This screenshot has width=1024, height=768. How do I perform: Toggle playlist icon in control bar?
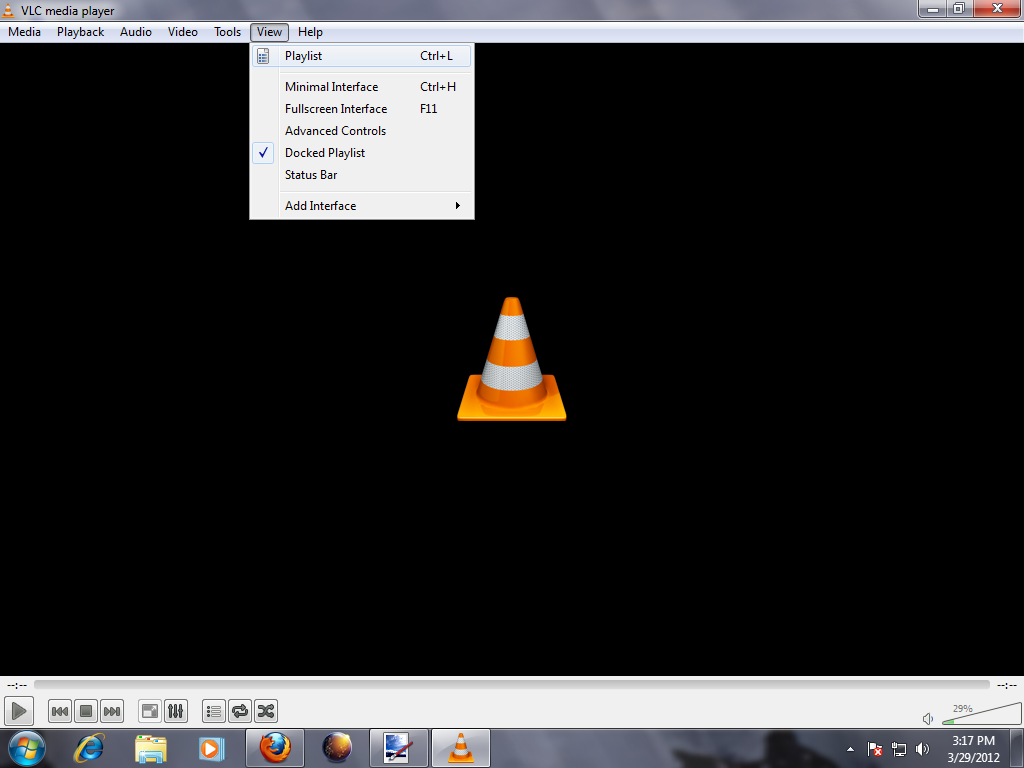(214, 711)
